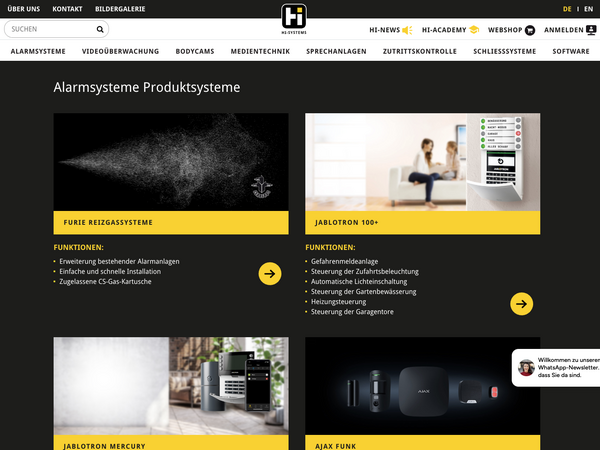
Task: Click the HI-Systems logo
Action: tap(294, 18)
